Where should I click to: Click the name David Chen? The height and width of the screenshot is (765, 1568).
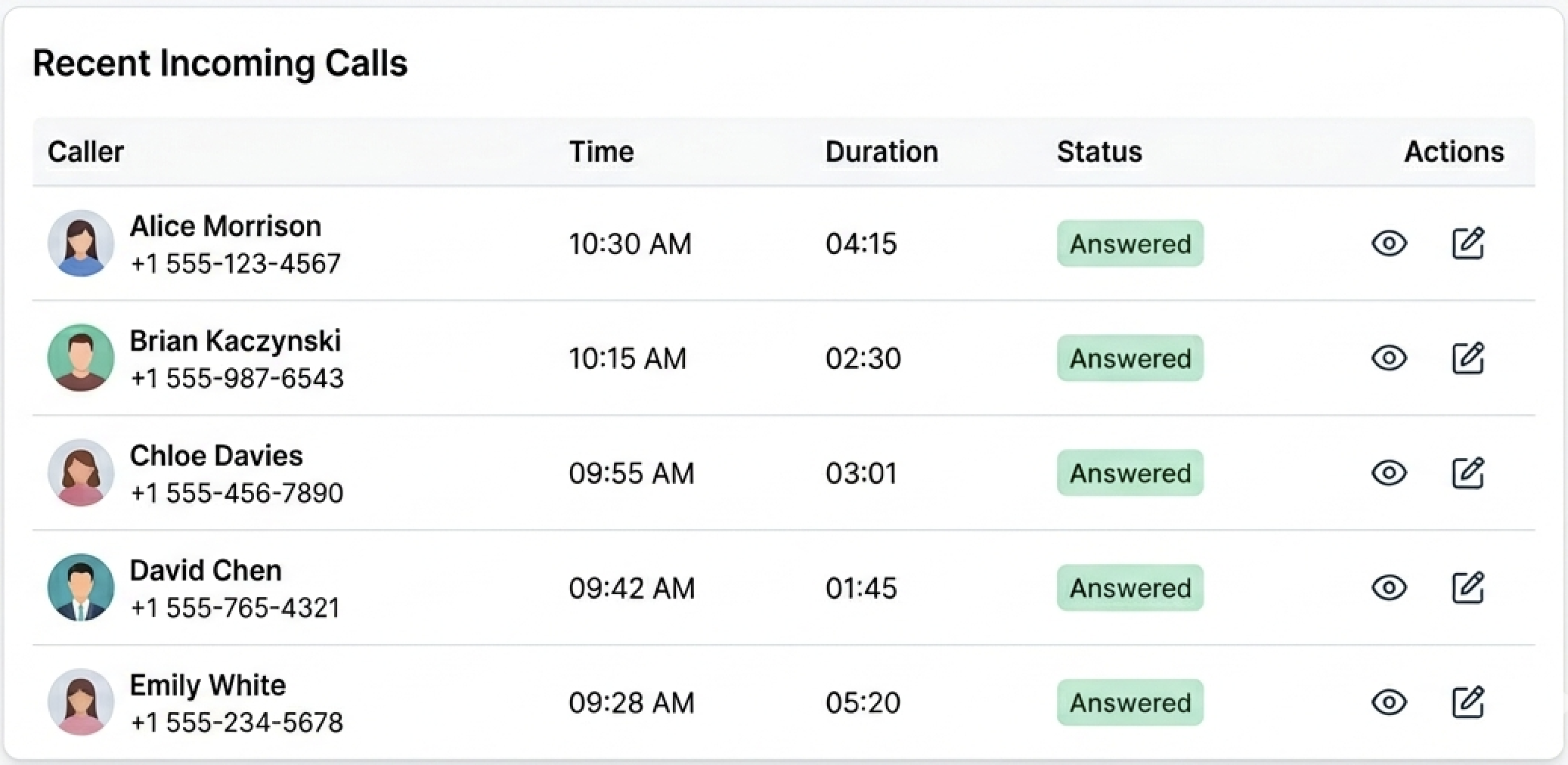206,570
